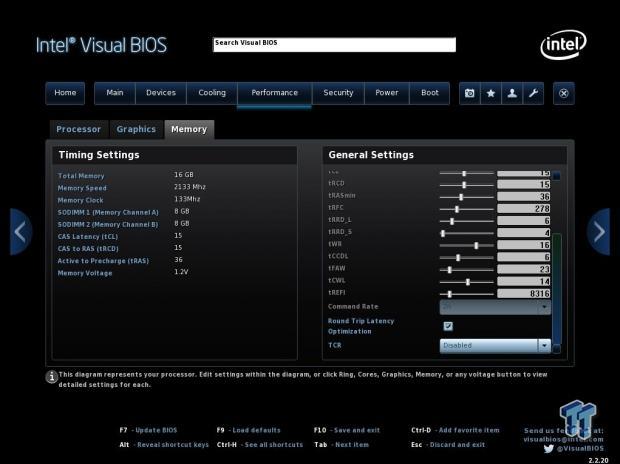Open advanced settings wrench icon
Image resolution: width=620 pixels, height=464 pixels.
[x=533, y=93]
